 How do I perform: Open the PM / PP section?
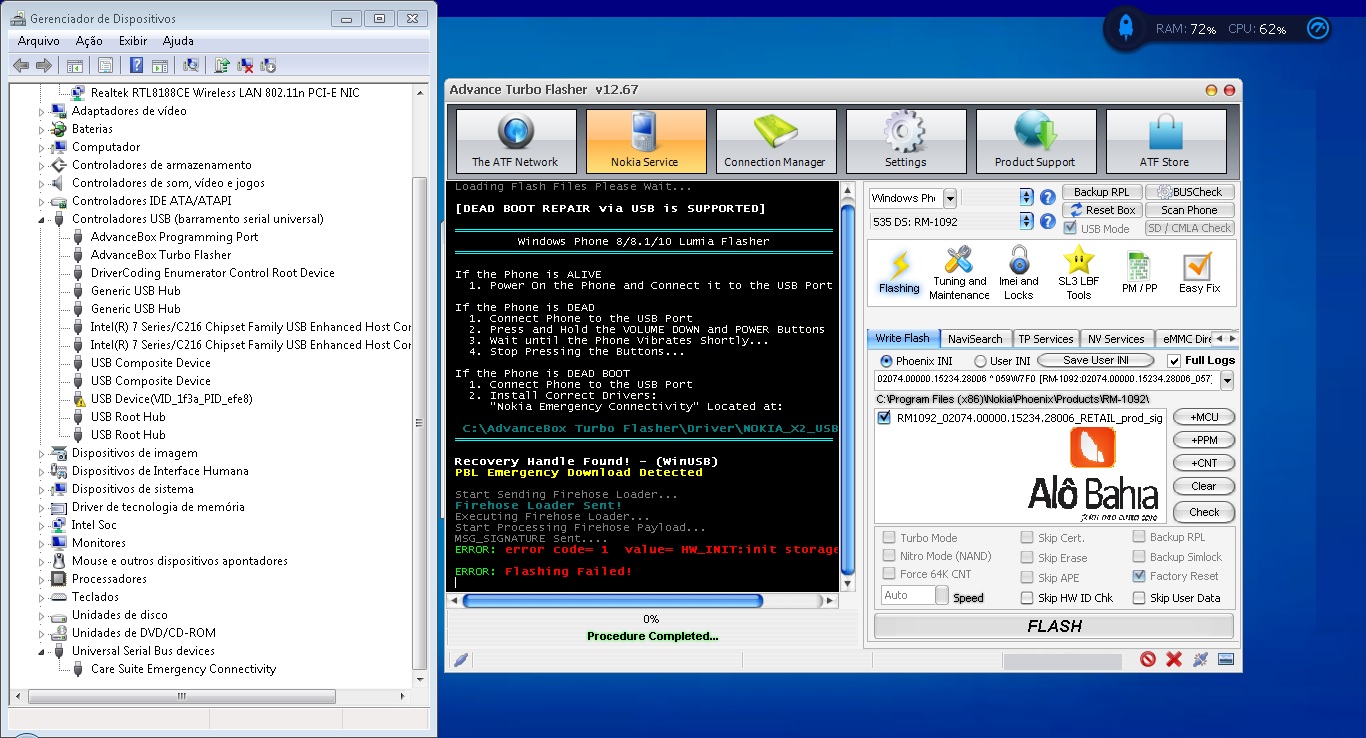(x=1139, y=272)
